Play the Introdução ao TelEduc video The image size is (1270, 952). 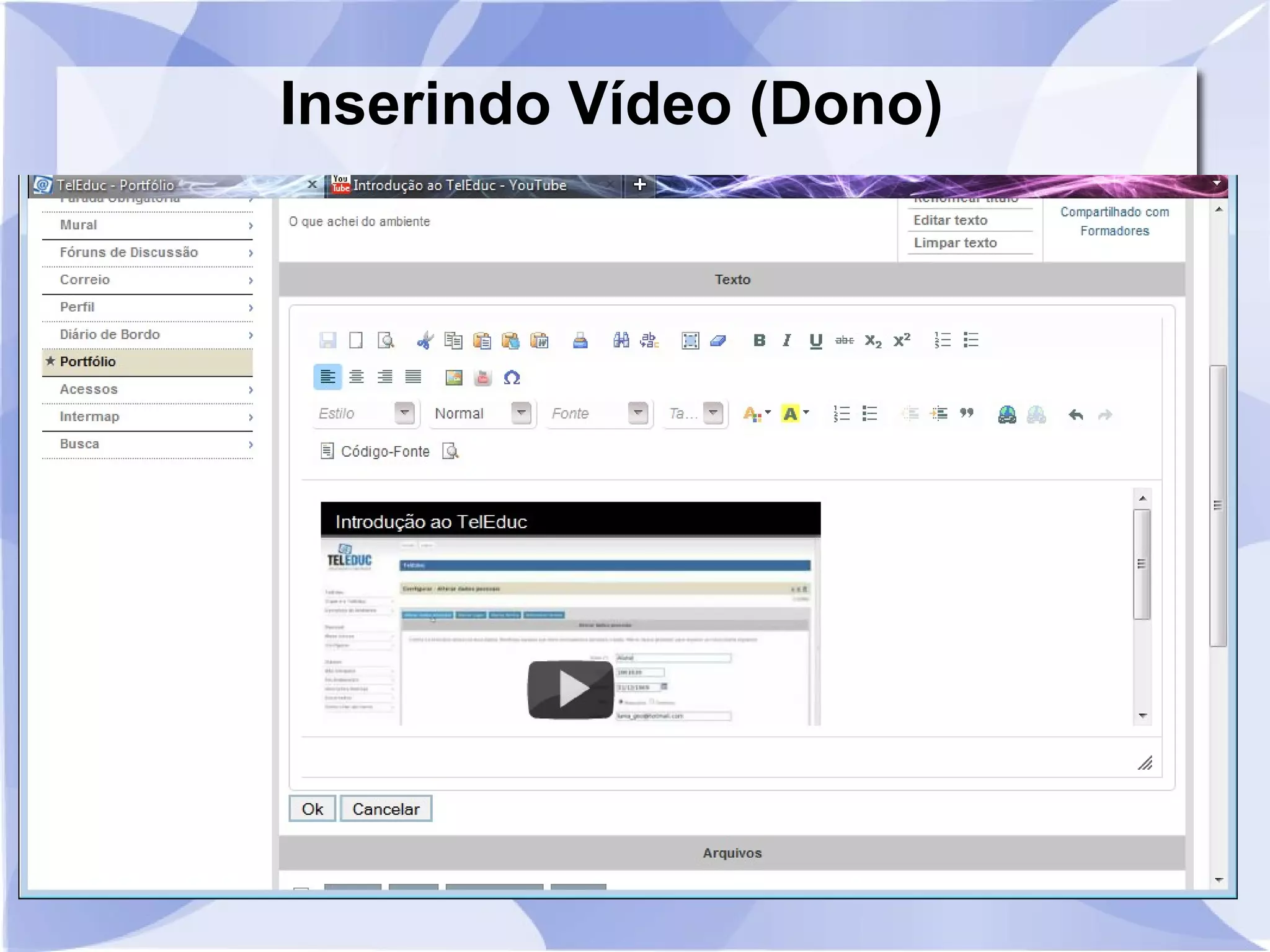pyautogui.click(x=571, y=689)
